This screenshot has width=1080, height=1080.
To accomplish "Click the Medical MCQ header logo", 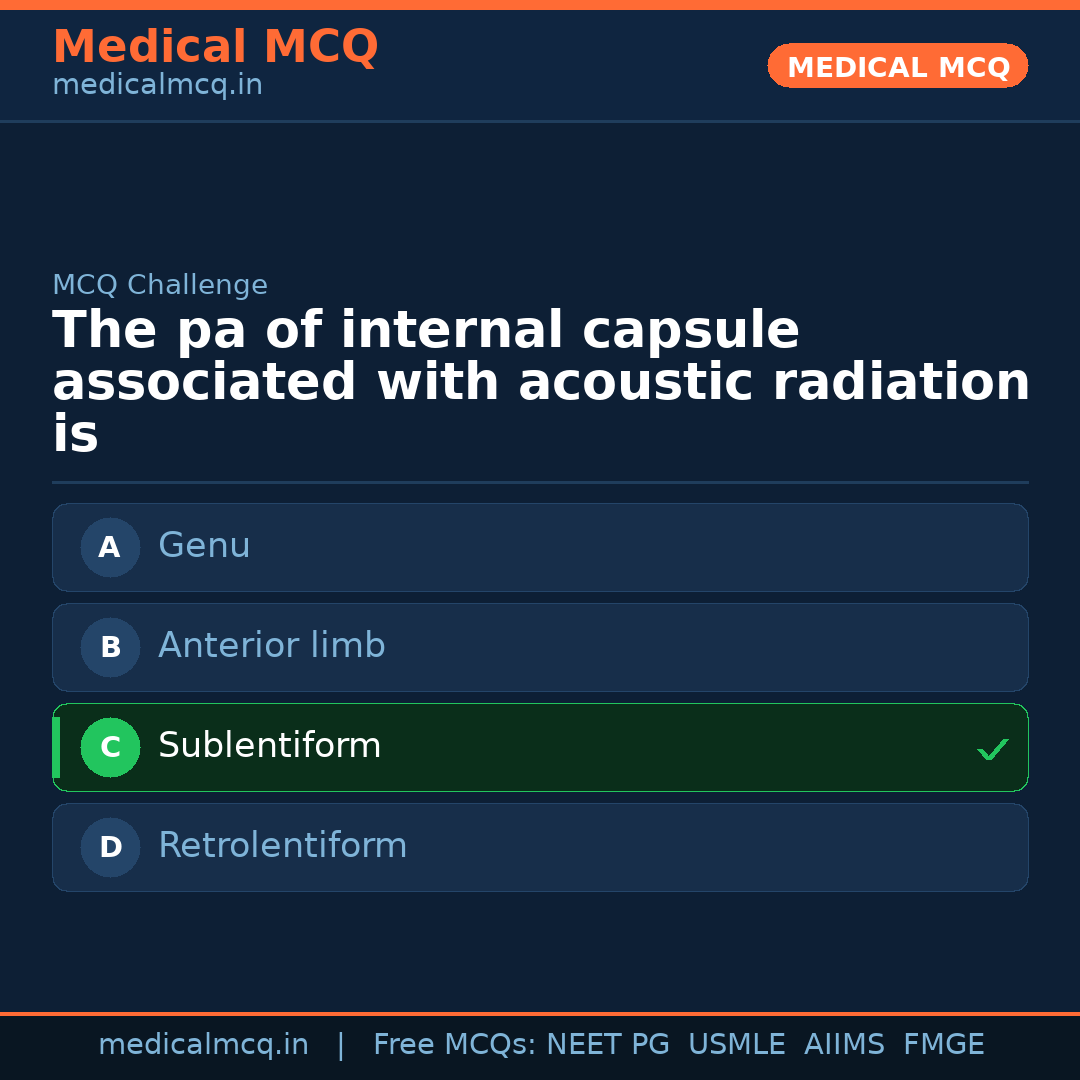I will click(x=215, y=47).
